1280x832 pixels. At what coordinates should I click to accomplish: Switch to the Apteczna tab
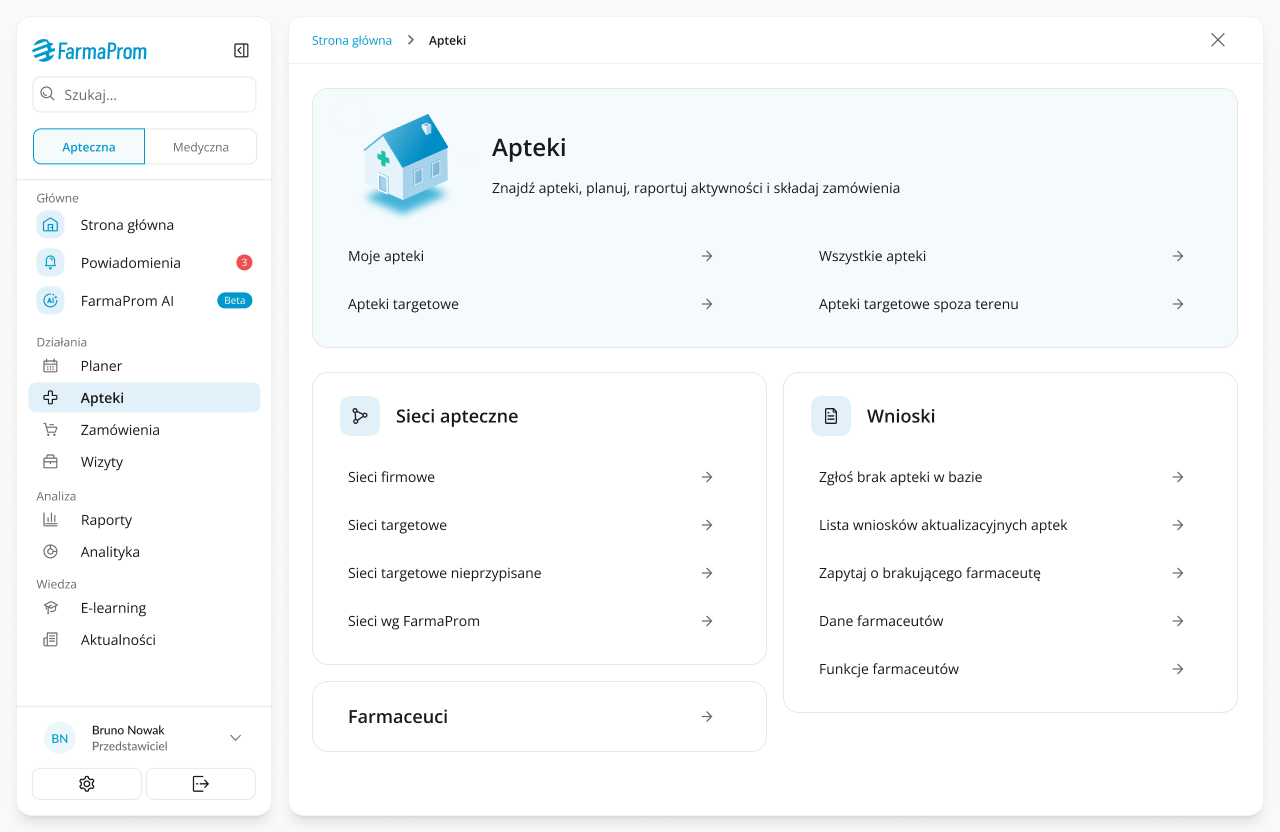[x=89, y=146]
